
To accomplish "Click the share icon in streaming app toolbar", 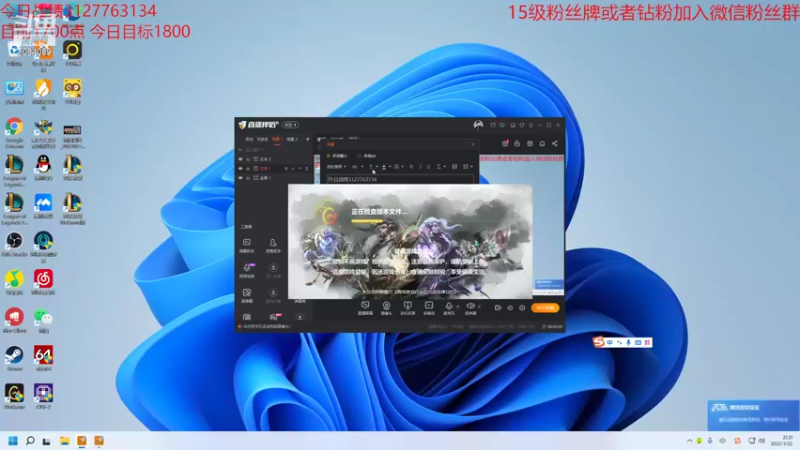I will coord(555,143).
